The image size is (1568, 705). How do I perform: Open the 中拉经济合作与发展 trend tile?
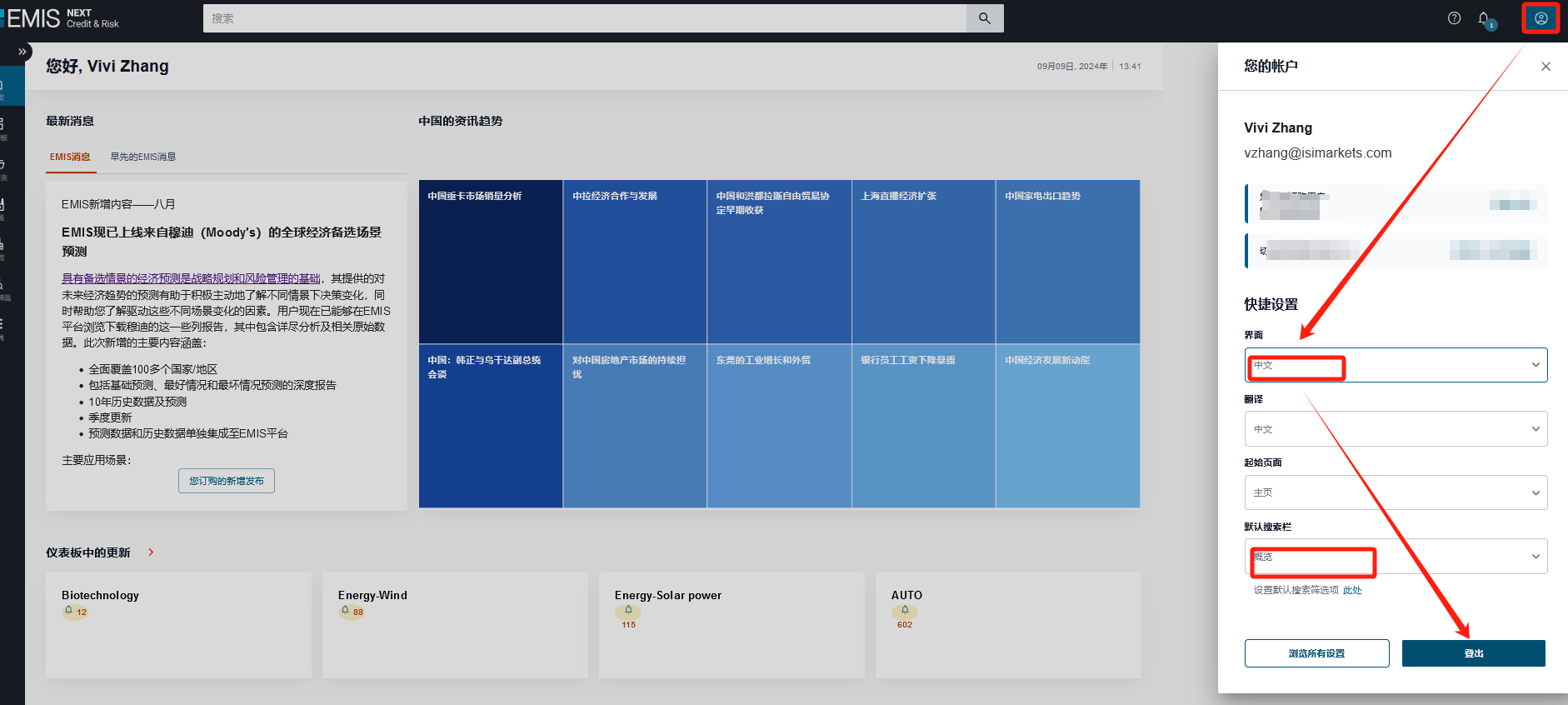coord(634,261)
